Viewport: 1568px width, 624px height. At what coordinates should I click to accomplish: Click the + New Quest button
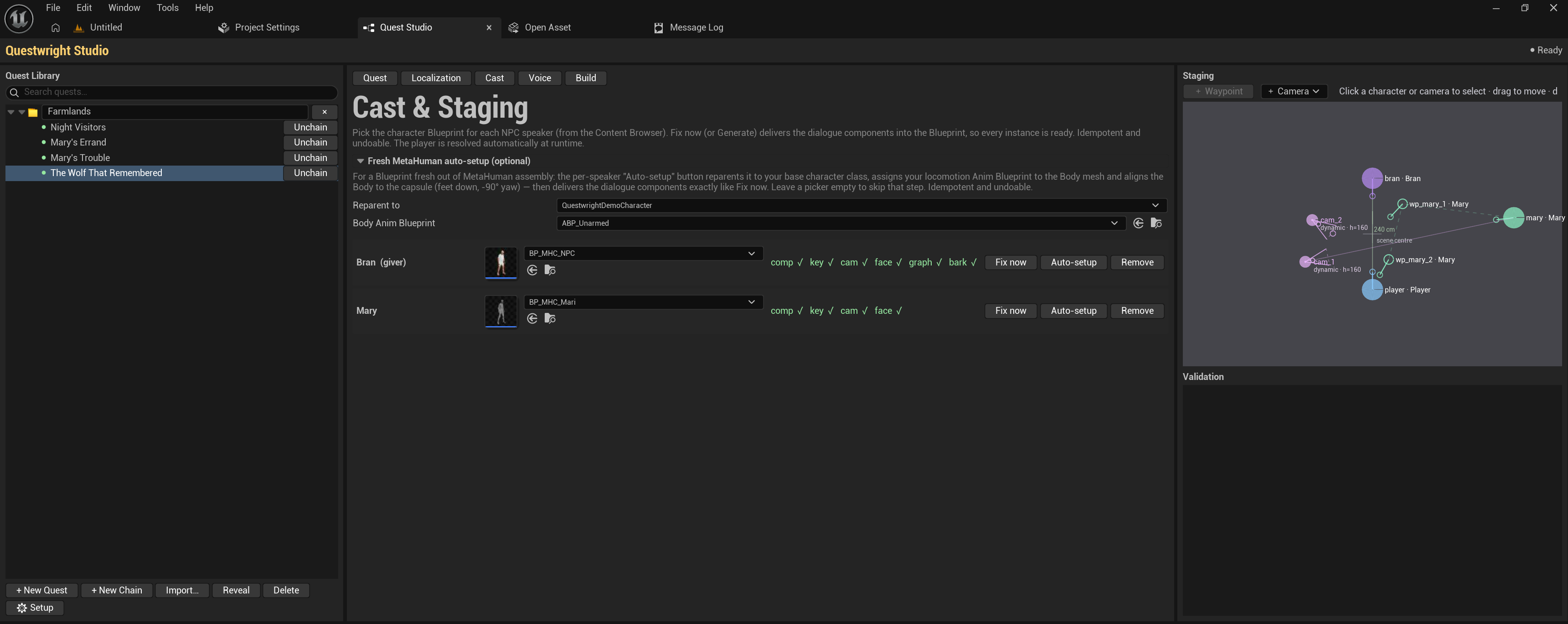pyautogui.click(x=41, y=590)
